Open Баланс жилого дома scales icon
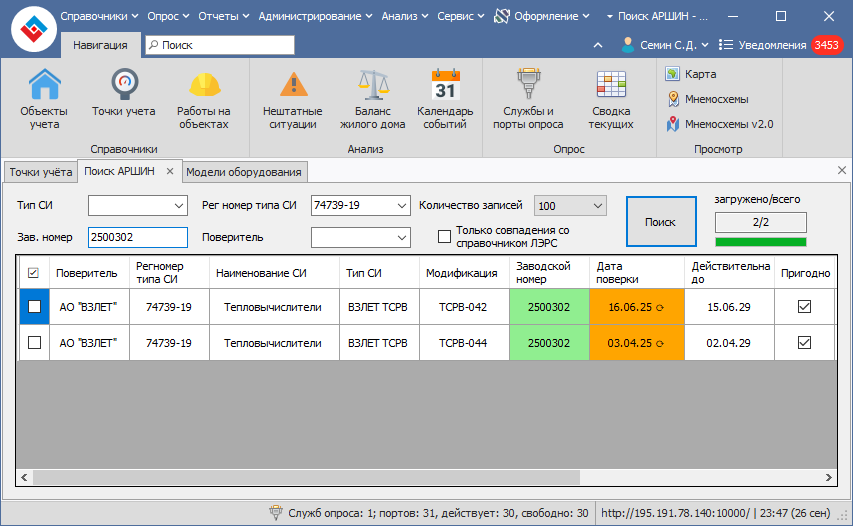This screenshot has width=853, height=526. tap(372, 99)
